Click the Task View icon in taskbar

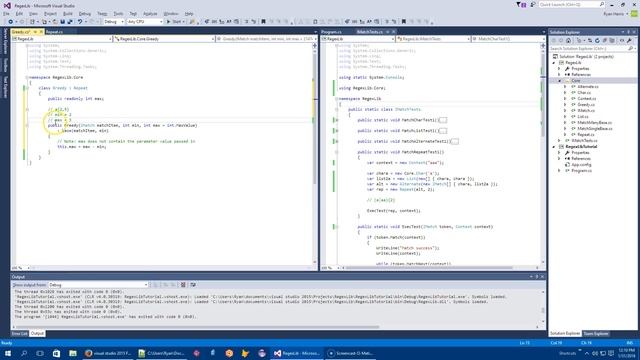coord(40,353)
